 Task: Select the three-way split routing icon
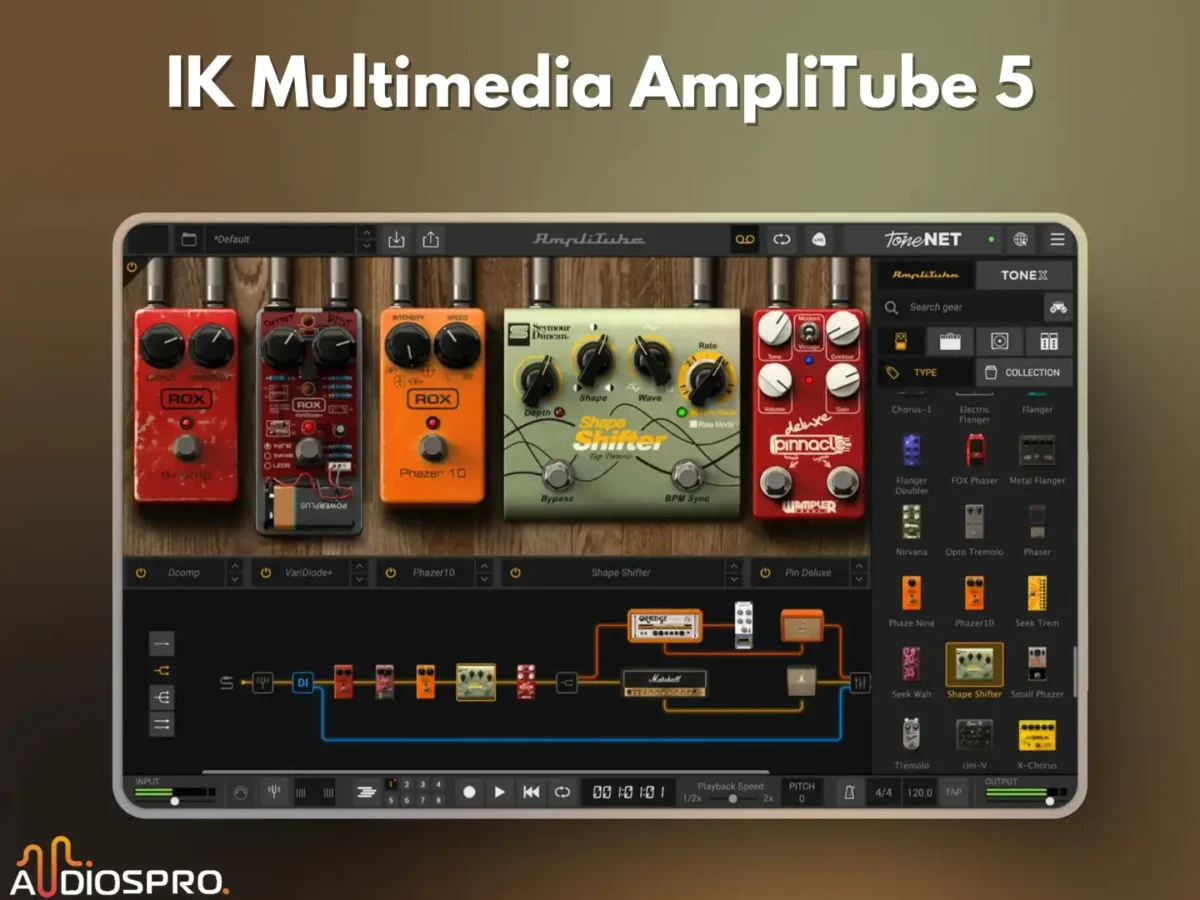(x=161, y=697)
